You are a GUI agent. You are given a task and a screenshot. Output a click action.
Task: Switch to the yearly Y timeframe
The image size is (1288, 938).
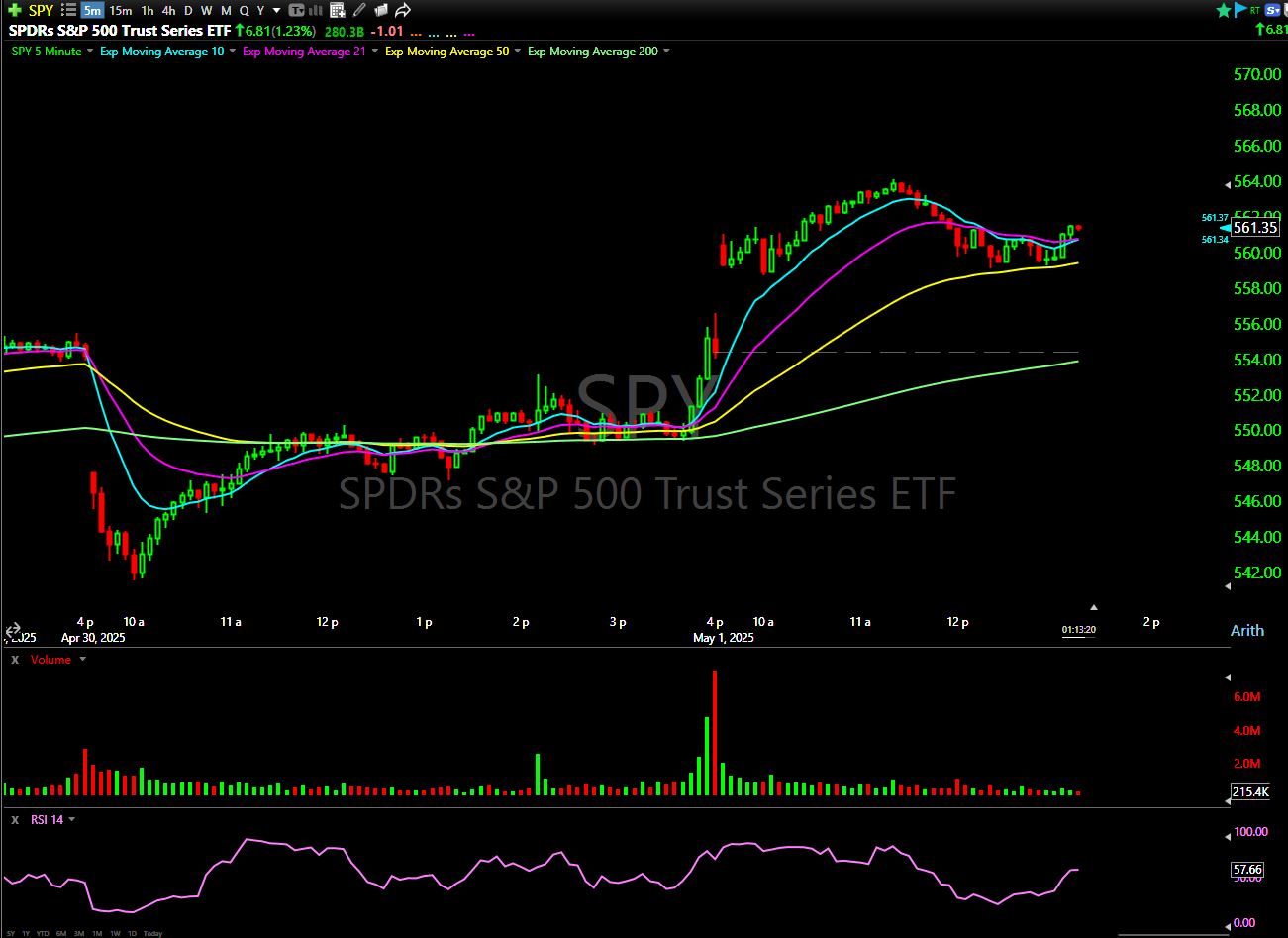pyautogui.click(x=261, y=10)
